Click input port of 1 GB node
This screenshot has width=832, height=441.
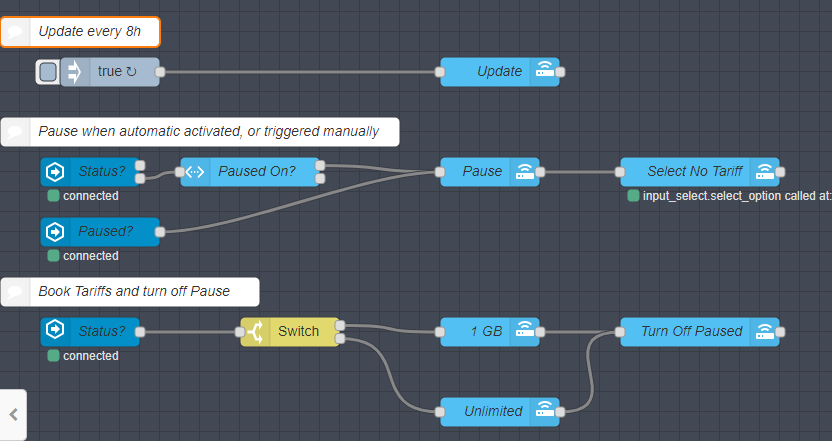(x=440, y=332)
